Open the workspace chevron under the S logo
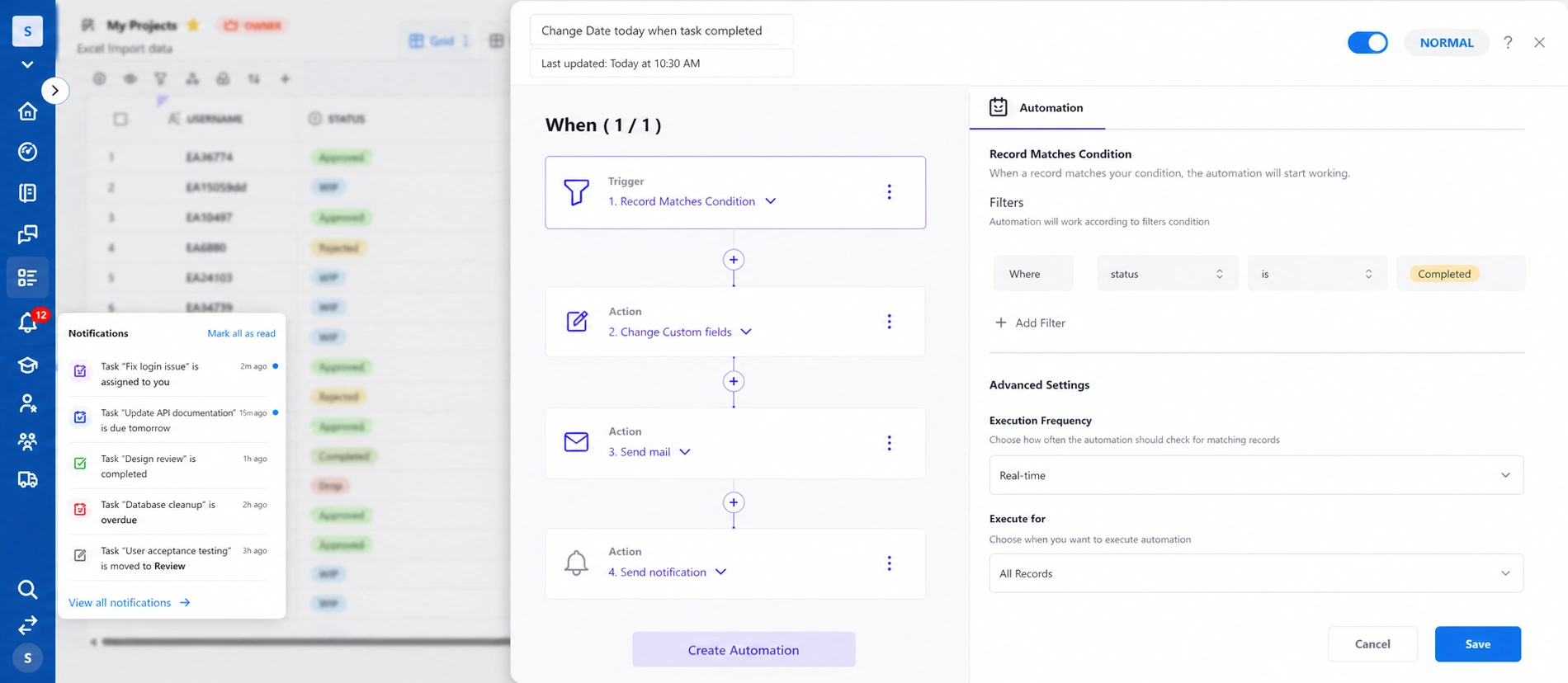 pyautogui.click(x=27, y=64)
